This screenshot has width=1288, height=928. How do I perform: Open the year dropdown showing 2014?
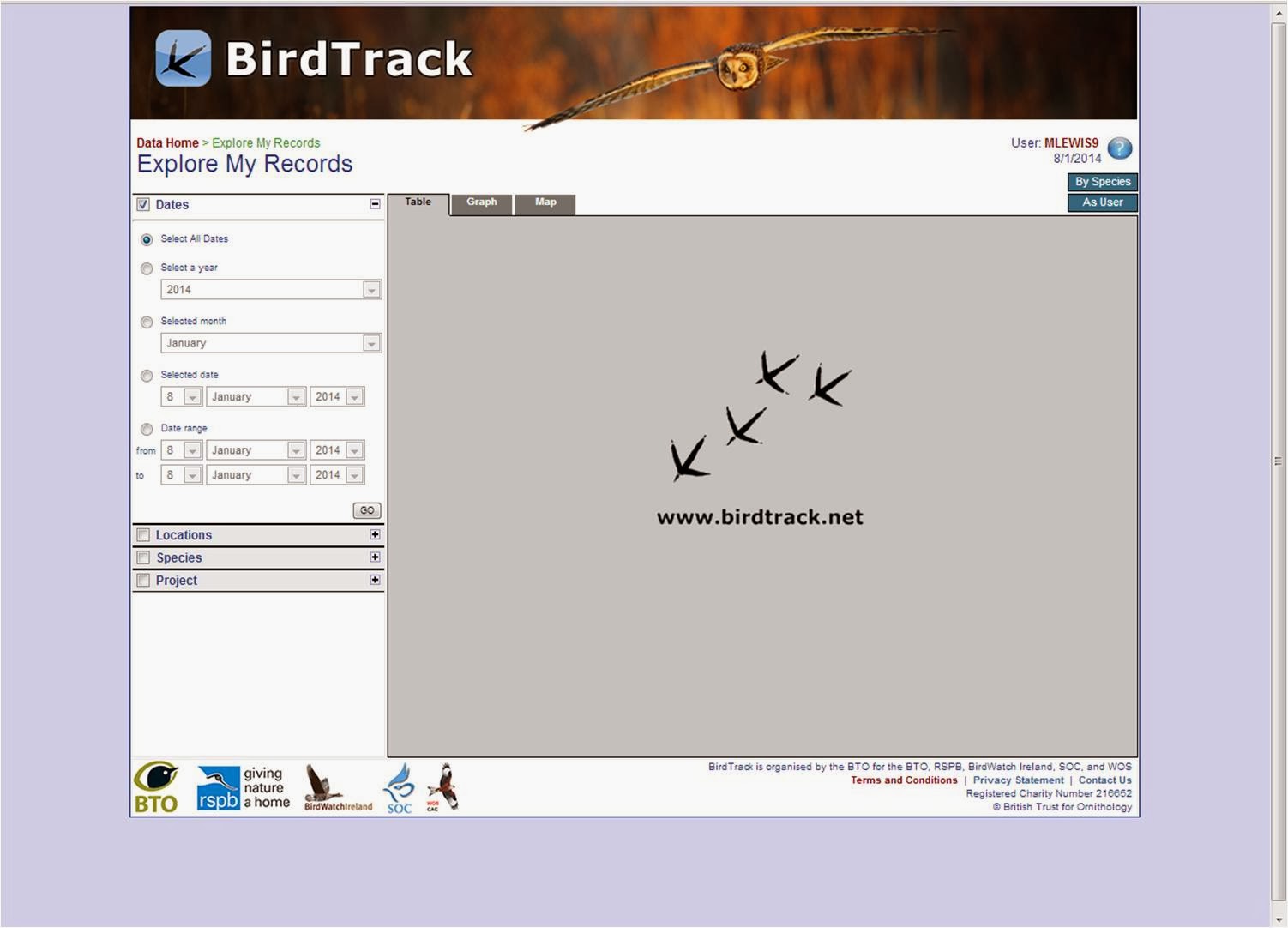point(271,290)
